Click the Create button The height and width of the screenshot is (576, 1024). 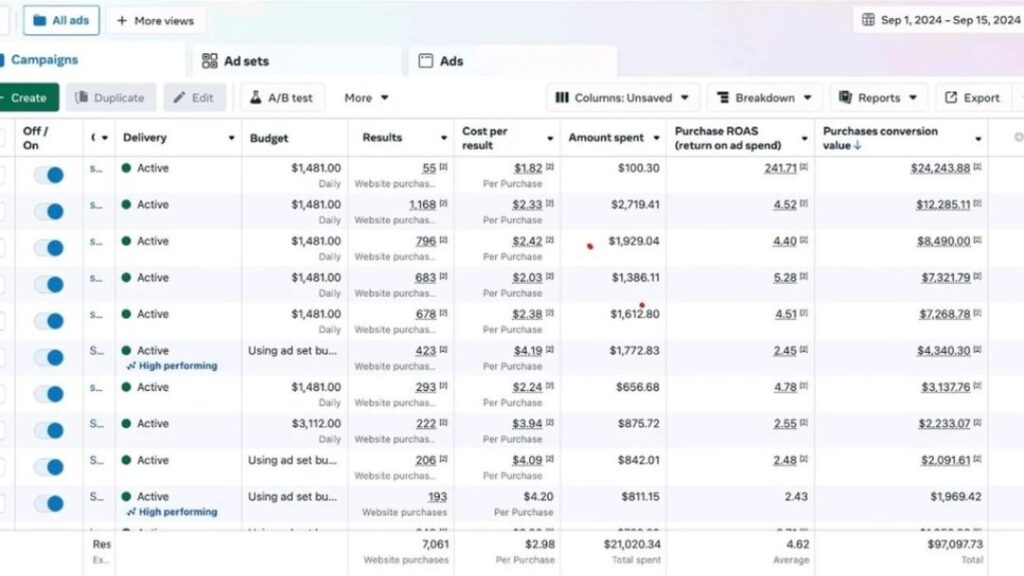27,97
